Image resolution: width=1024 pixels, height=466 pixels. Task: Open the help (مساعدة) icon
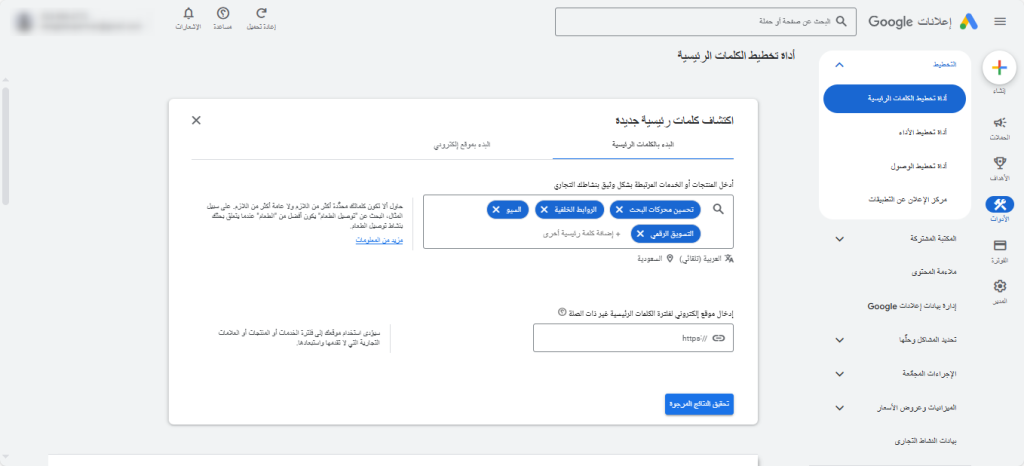pyautogui.click(x=223, y=13)
